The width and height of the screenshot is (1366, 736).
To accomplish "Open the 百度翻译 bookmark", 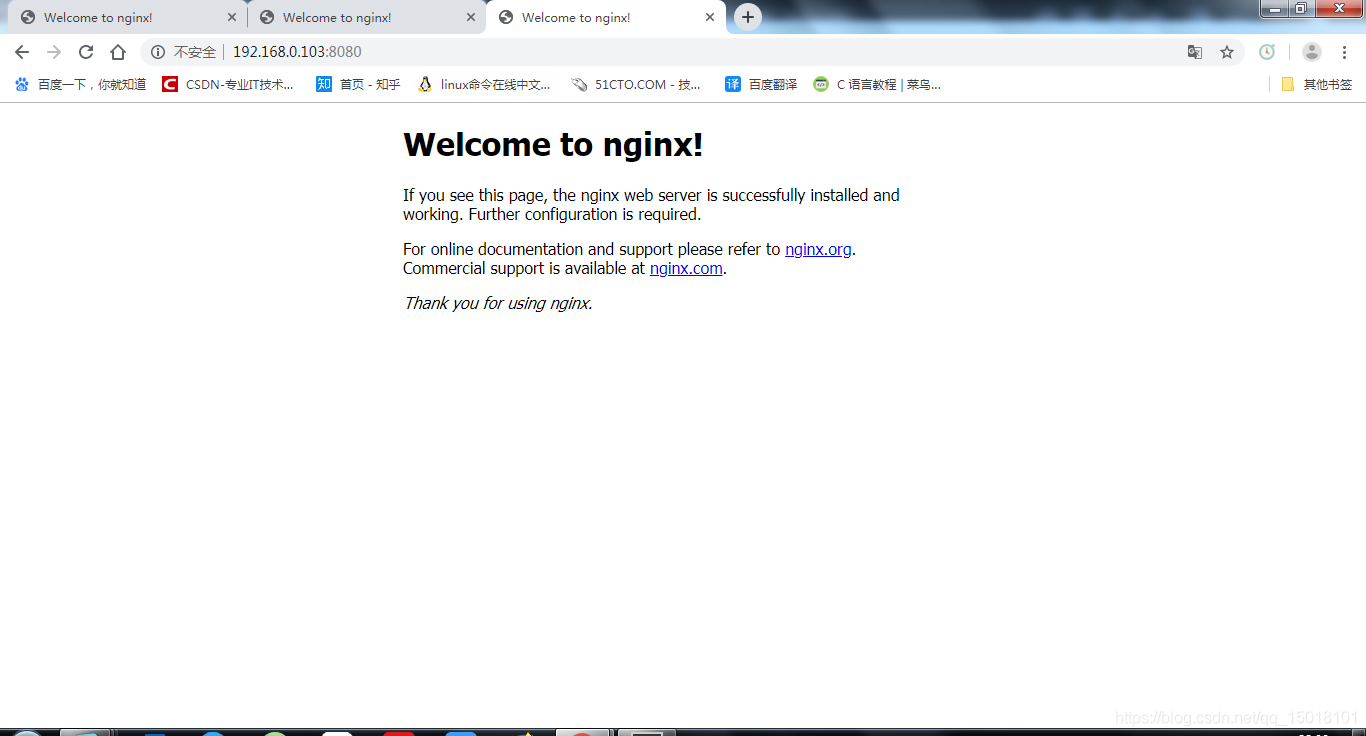I will point(762,85).
